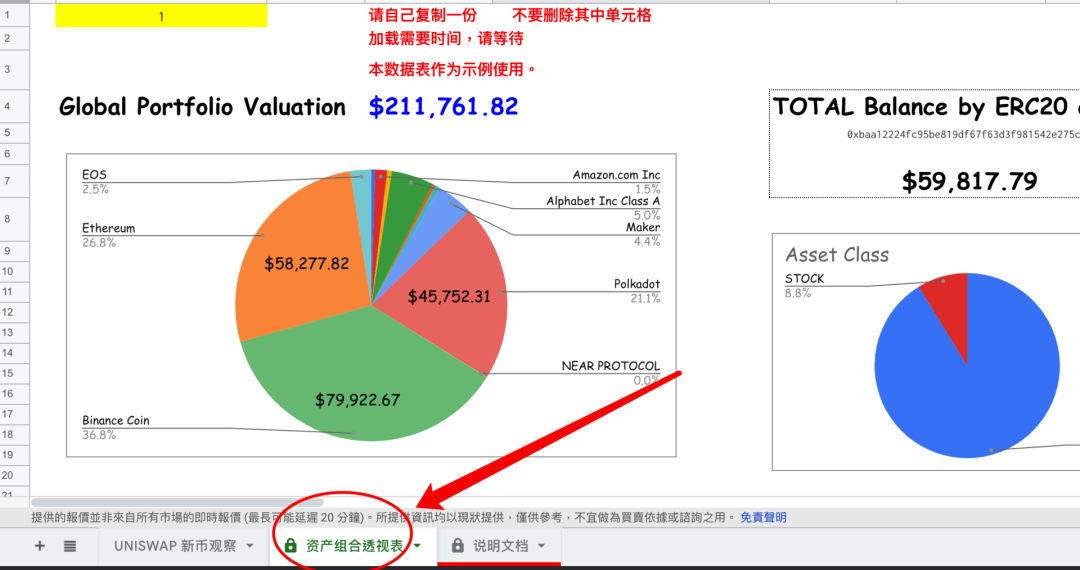Click the lock icon on 说明文档 tab
Screen dimensions: 1080x570
point(458,546)
